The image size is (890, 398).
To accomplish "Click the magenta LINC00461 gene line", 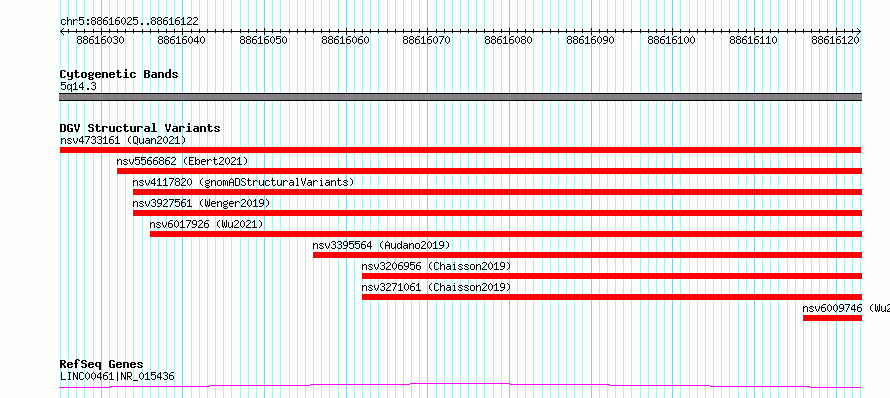I will pyautogui.click(x=460, y=386).
